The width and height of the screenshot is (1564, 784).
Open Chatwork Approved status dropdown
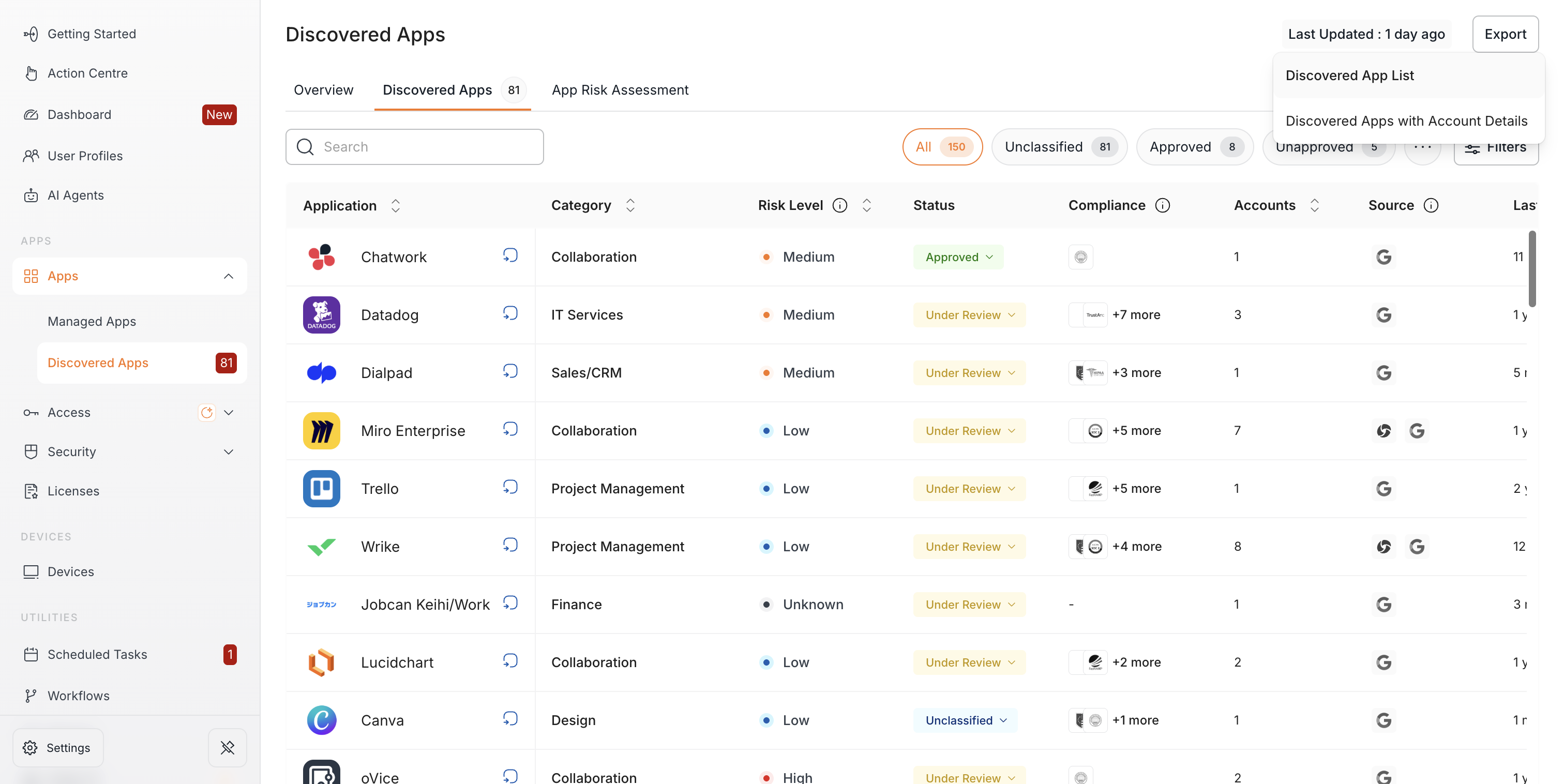pos(958,257)
